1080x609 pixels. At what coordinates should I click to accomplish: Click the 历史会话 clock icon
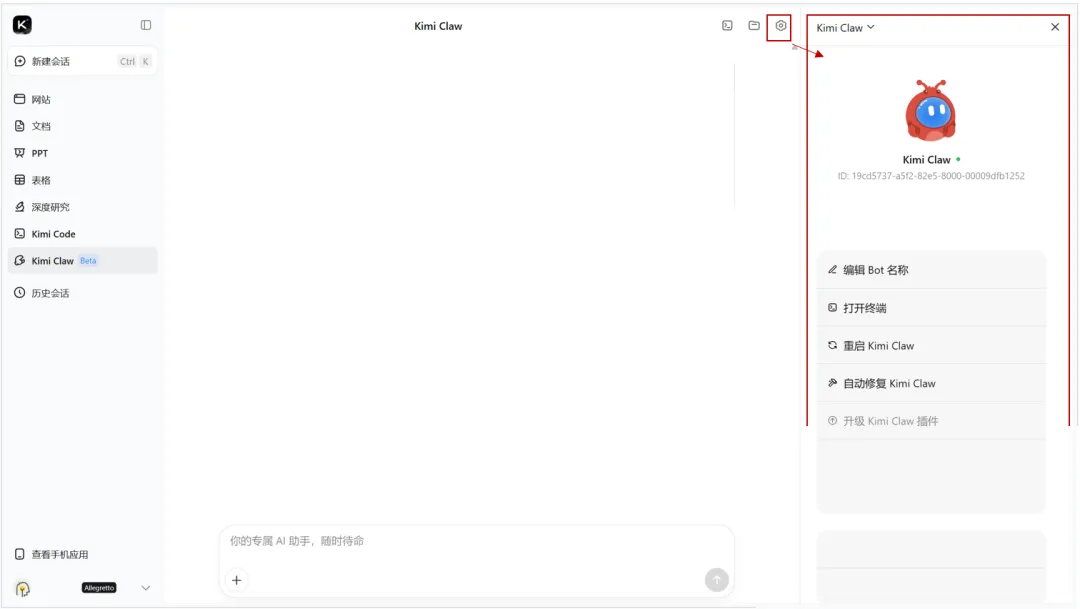click(19, 293)
